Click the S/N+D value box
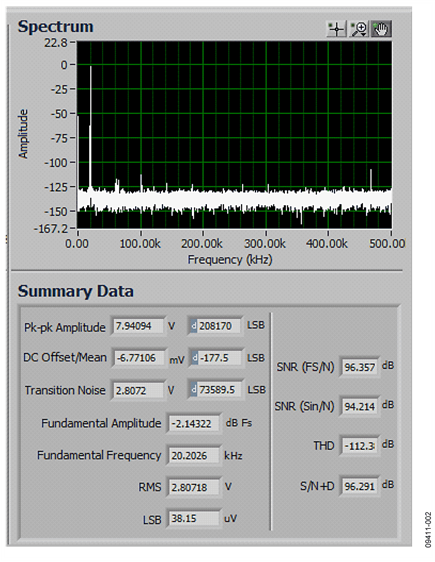The height and width of the screenshot is (562, 435). [x=359, y=486]
